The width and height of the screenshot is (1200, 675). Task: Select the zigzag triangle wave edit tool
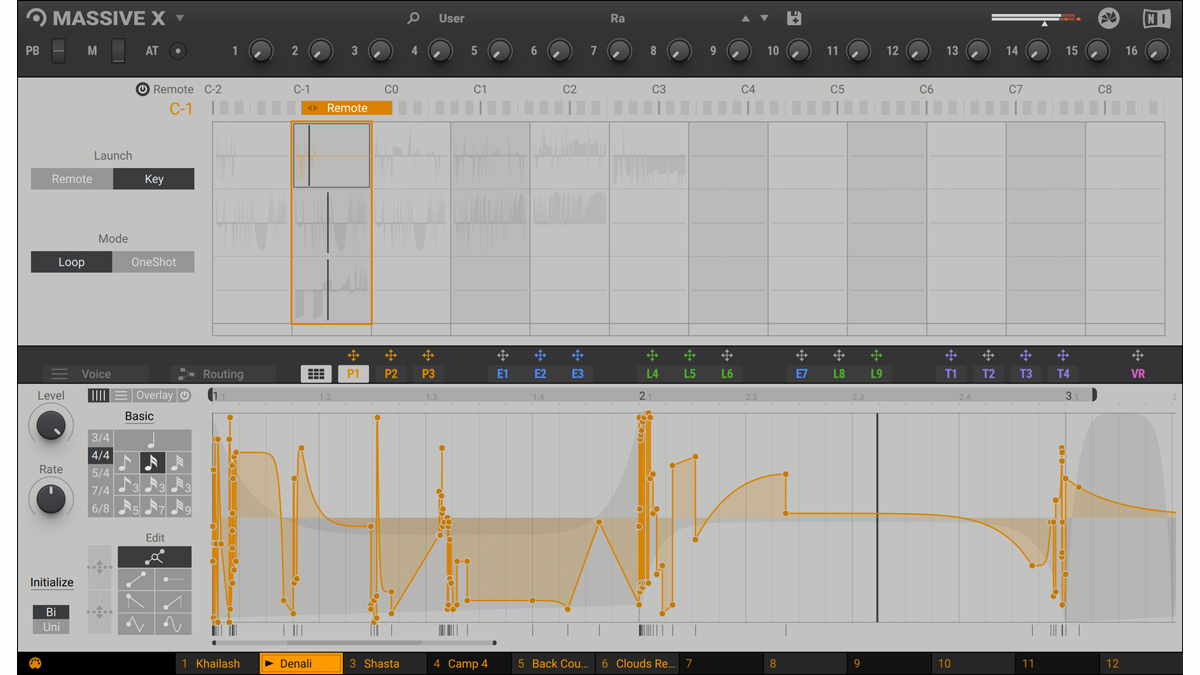[136, 624]
